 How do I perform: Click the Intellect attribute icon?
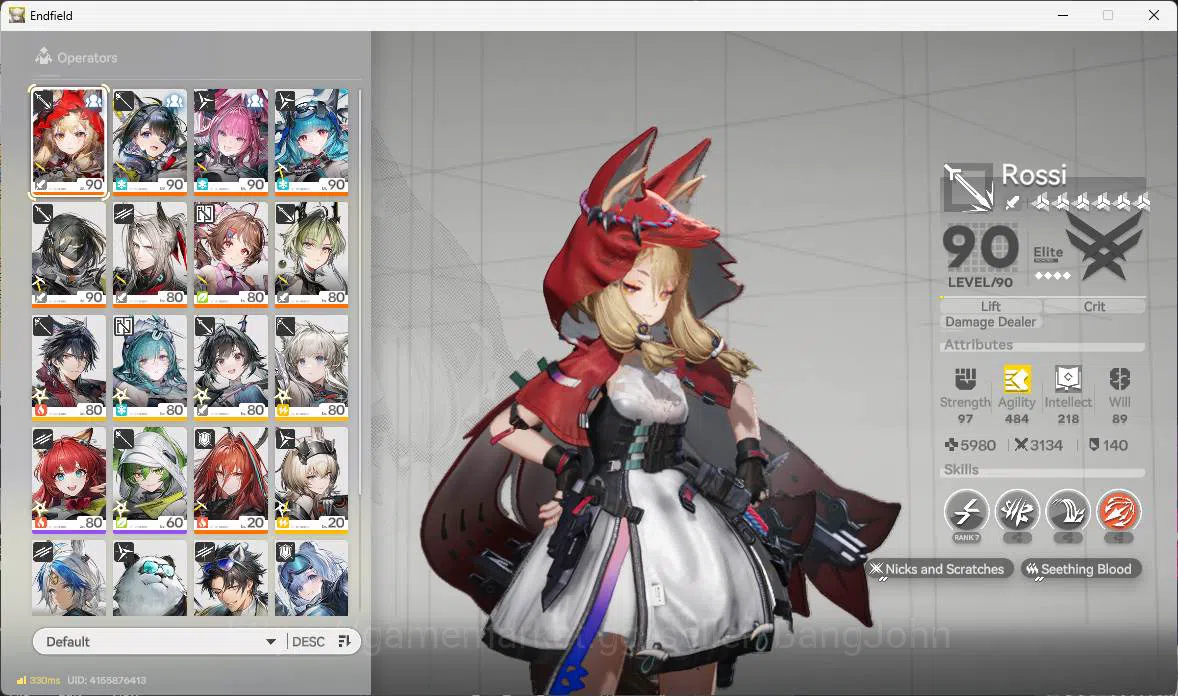pos(1068,379)
